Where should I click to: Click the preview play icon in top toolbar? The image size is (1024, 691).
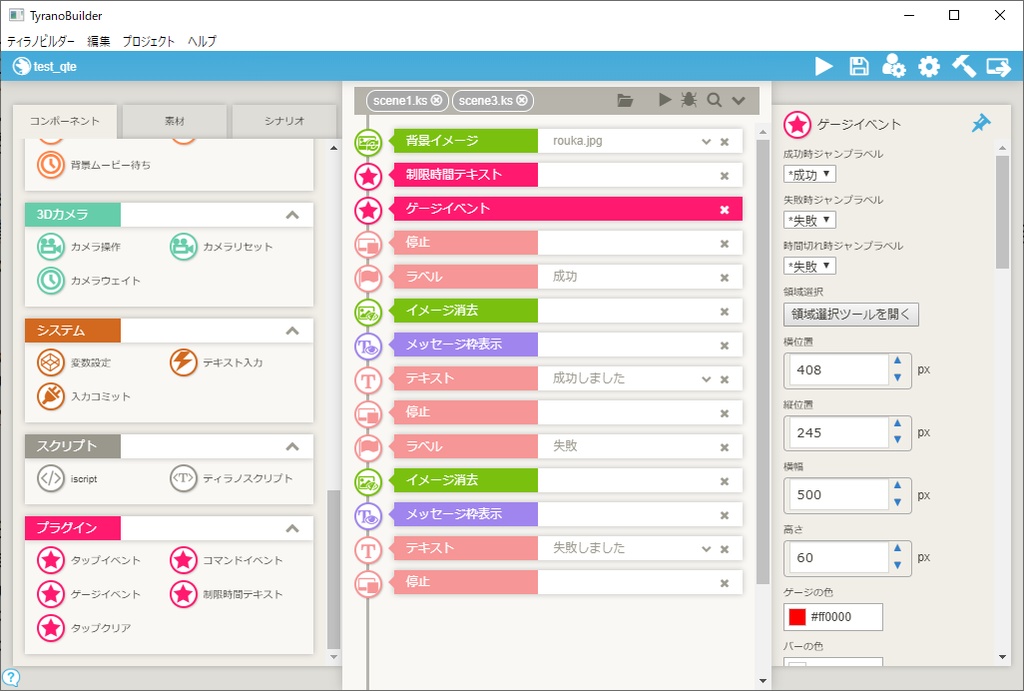(824, 66)
